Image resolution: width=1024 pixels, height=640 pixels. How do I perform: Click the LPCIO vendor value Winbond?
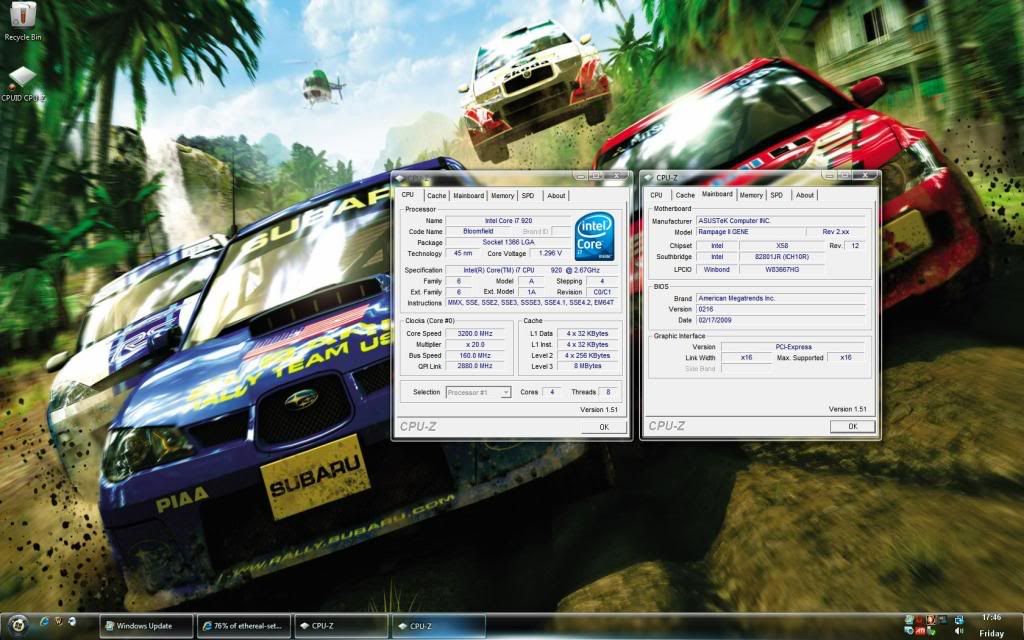point(717,269)
